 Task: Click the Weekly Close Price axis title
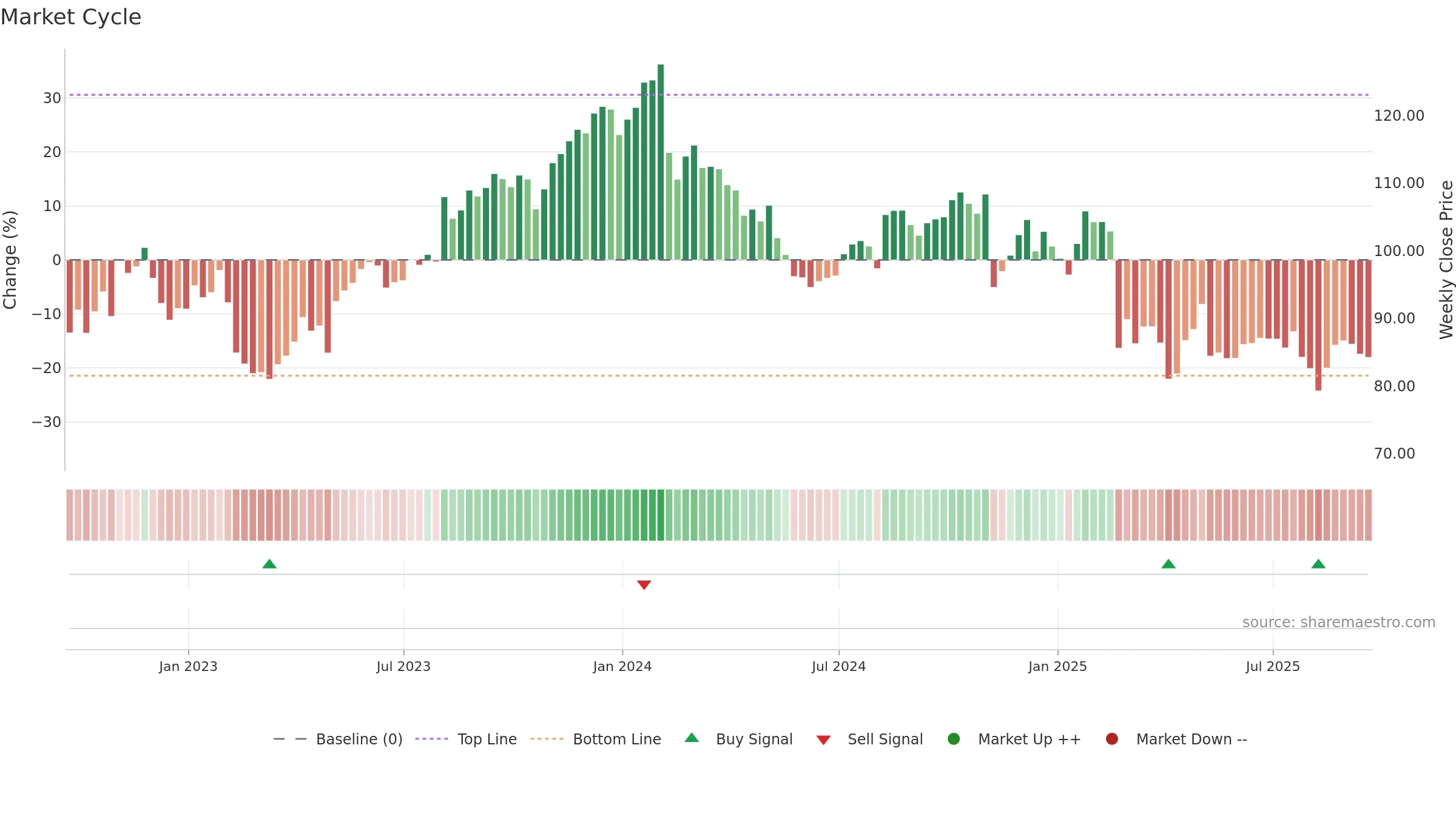coord(1446,260)
